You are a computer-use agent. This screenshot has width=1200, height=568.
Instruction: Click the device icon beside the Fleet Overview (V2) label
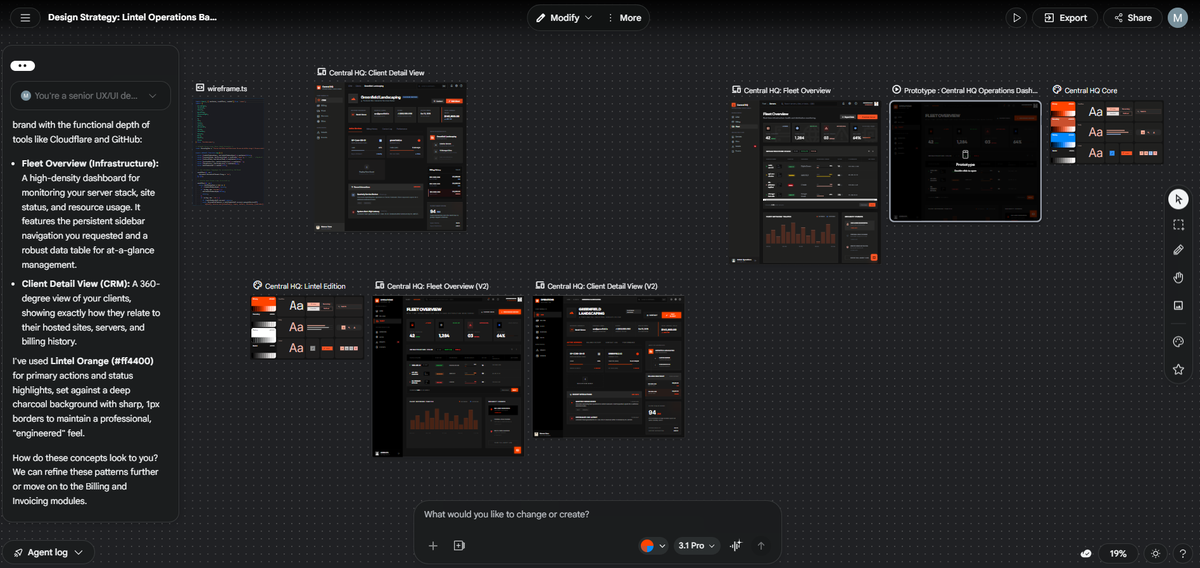coord(379,286)
